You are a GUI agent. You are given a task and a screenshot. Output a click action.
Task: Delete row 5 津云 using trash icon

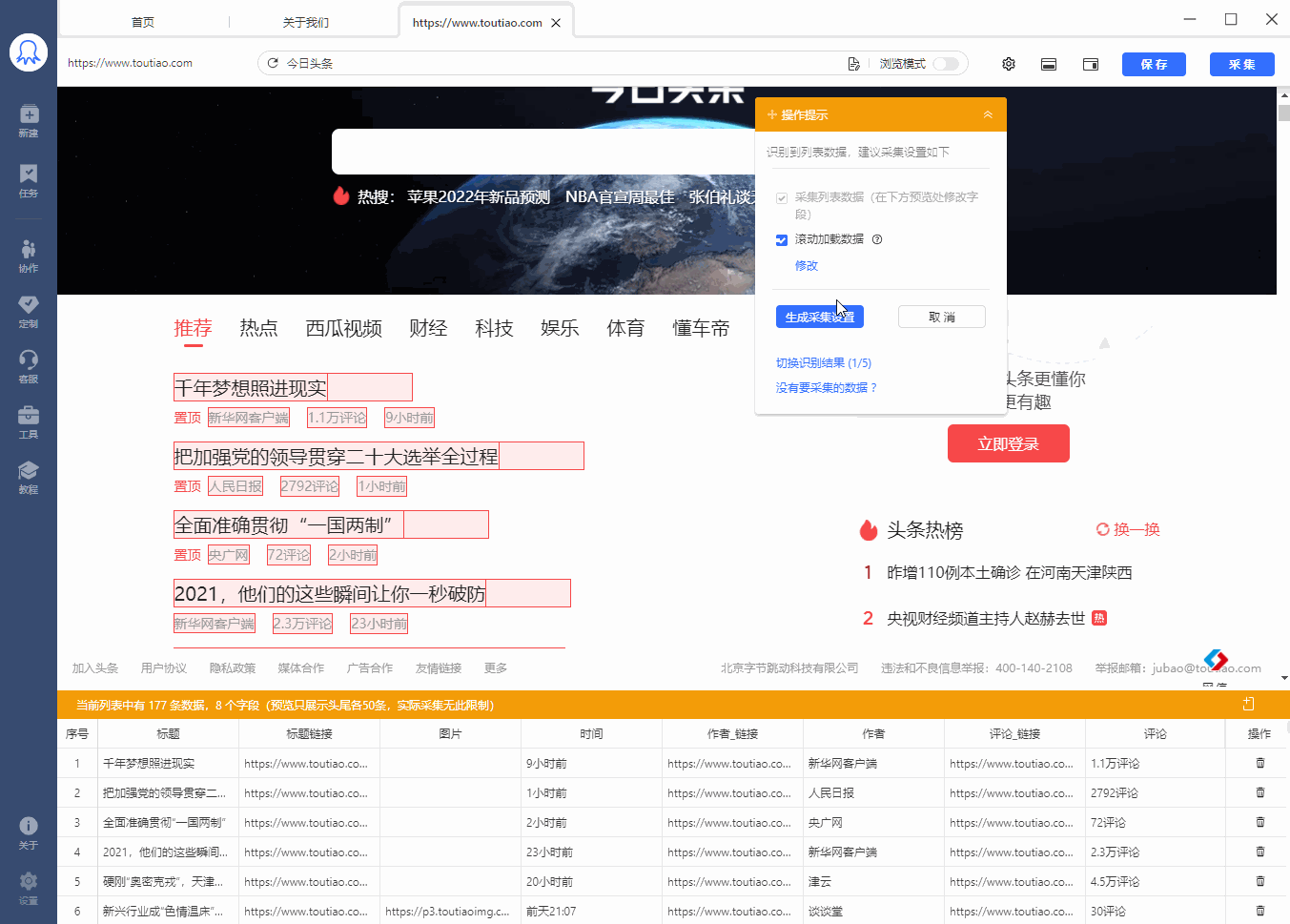1260,881
